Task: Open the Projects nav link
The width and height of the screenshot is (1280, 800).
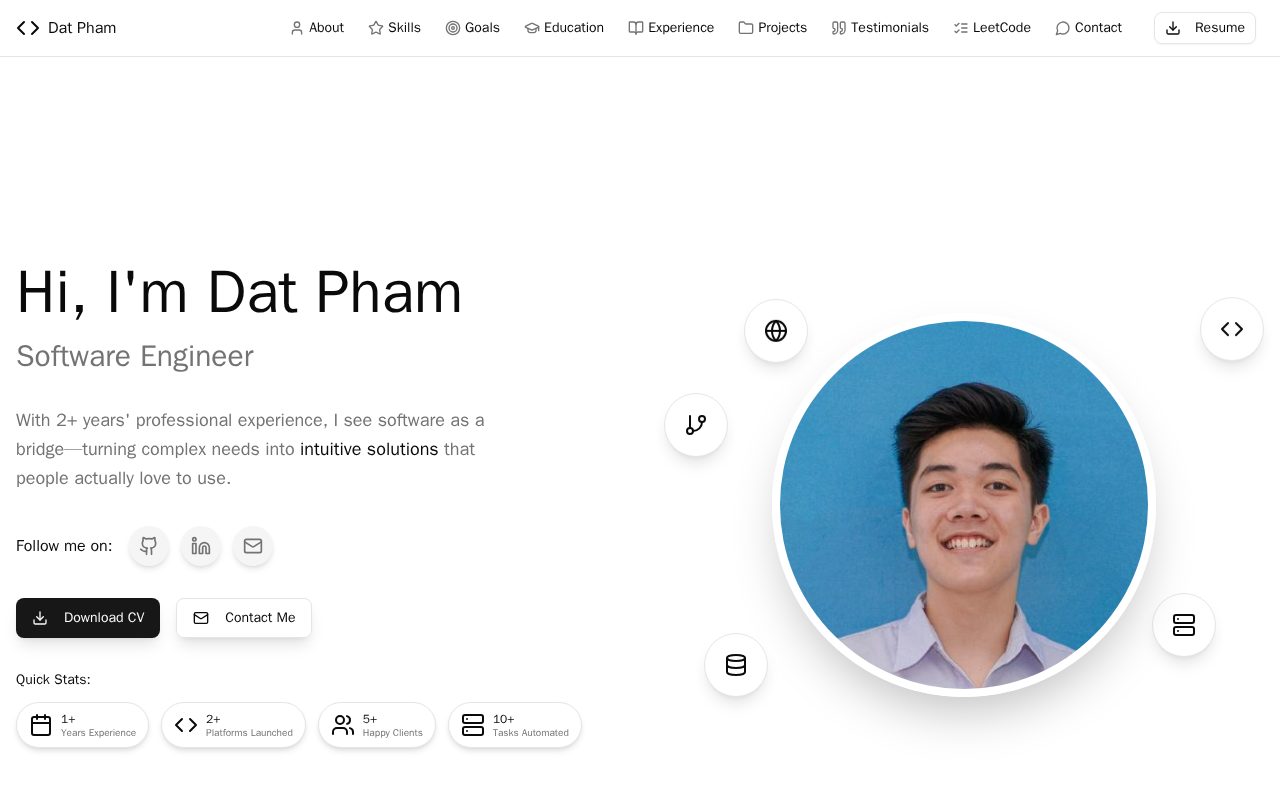Action: 773,28
